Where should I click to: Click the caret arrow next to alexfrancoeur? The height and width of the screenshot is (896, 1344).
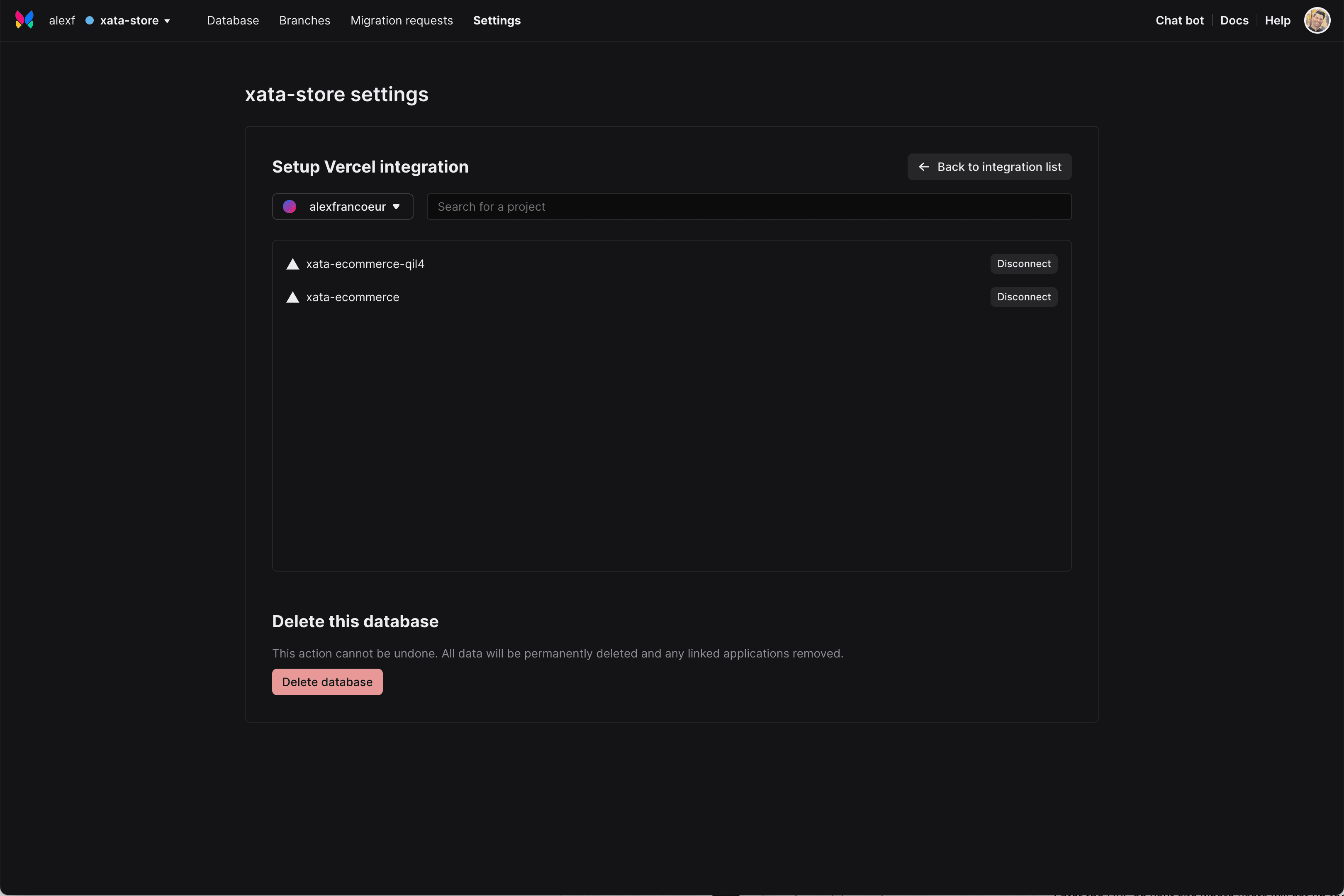(397, 207)
